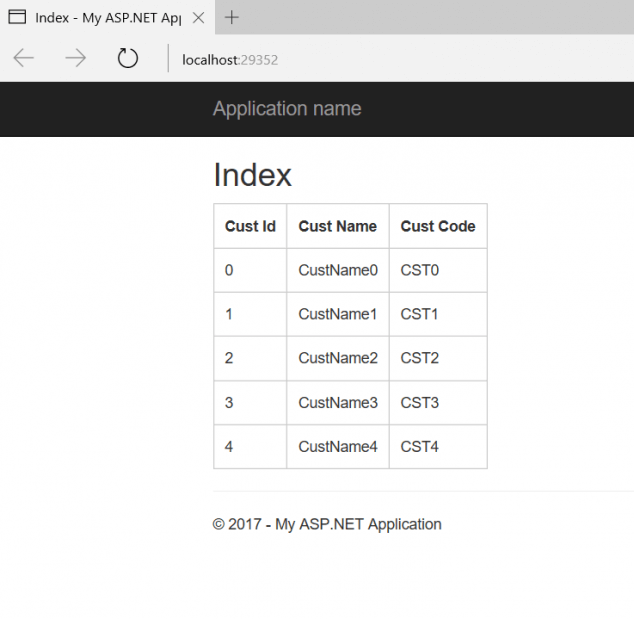Select the CustName0 cell

click(338, 270)
